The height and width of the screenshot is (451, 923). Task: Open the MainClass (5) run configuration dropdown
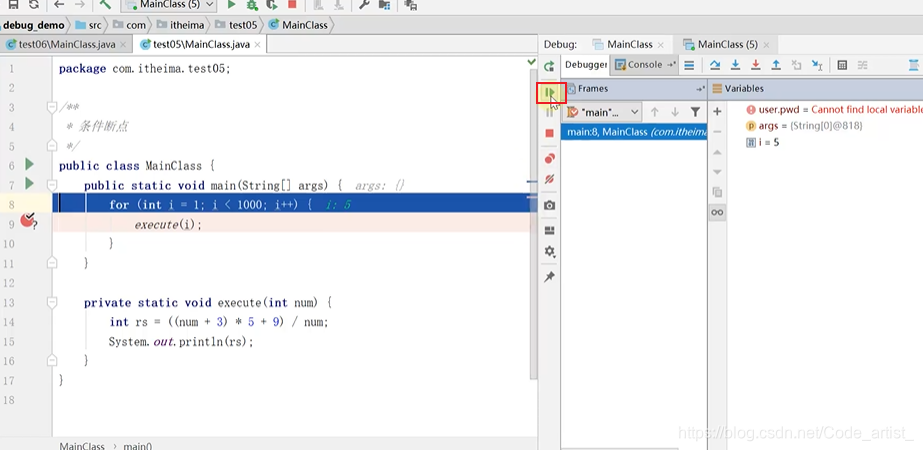point(169,4)
